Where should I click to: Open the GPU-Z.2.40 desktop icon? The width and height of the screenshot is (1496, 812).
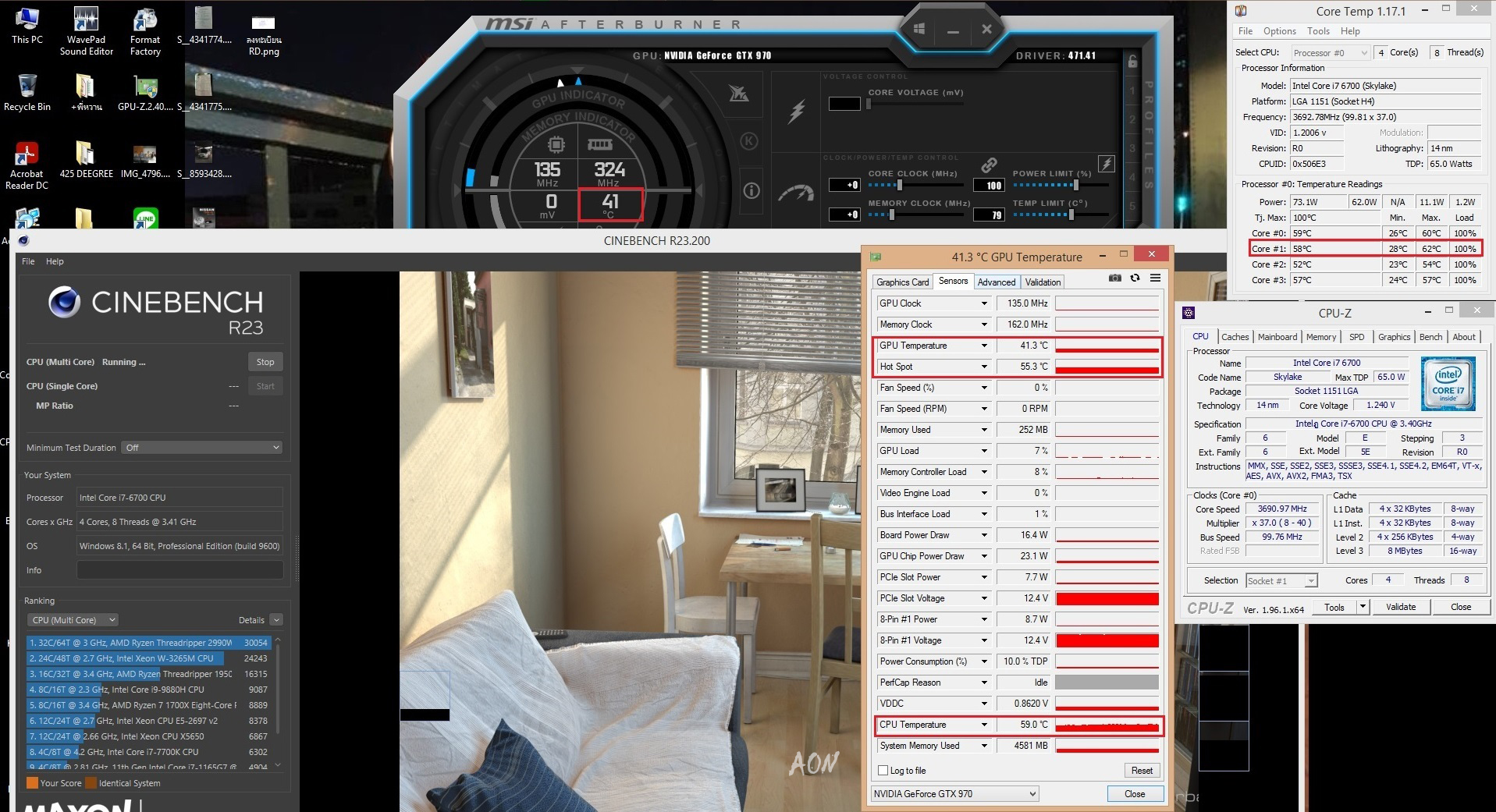click(x=145, y=94)
